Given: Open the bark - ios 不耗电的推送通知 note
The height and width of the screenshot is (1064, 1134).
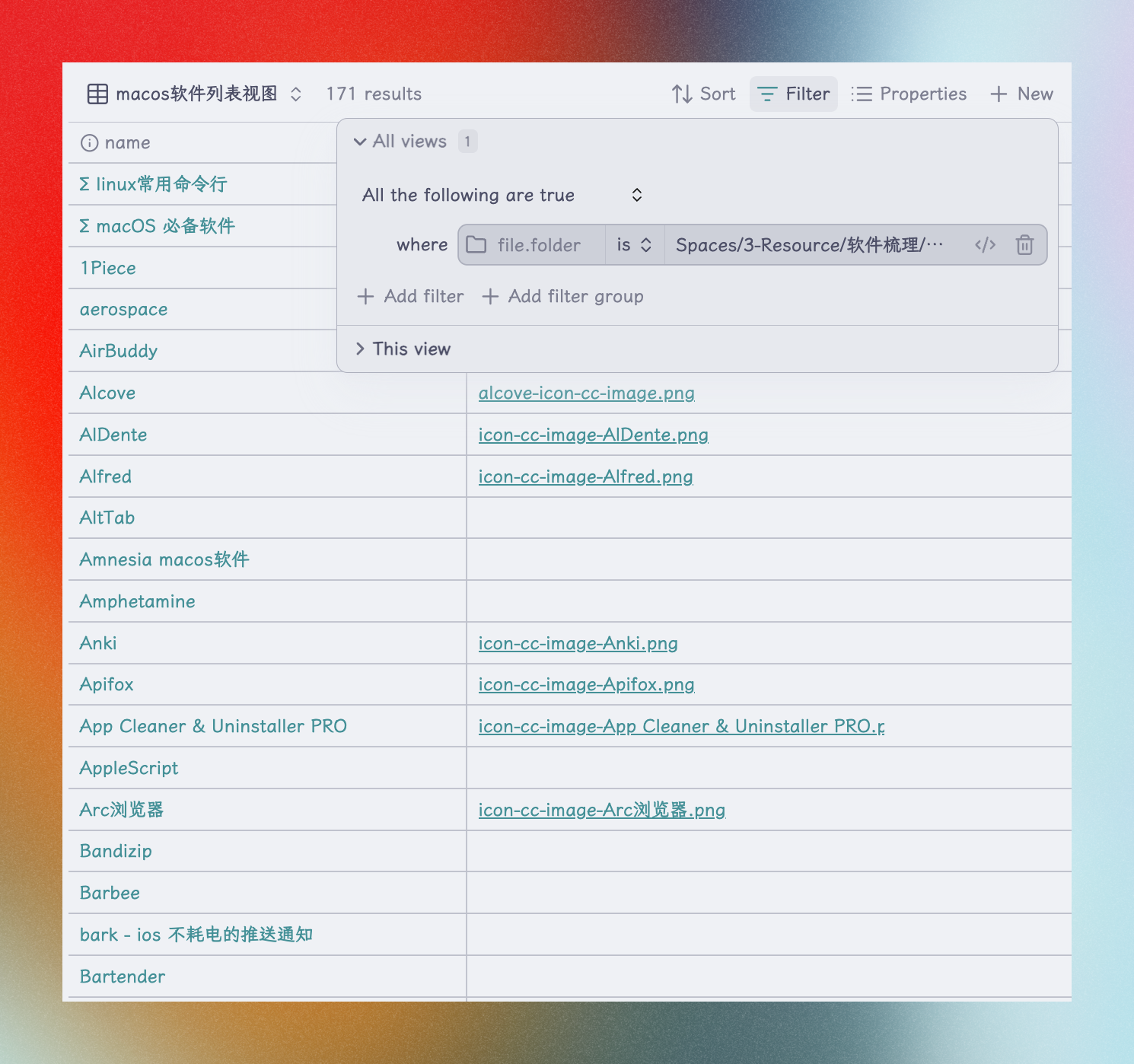Looking at the screenshot, I should [x=196, y=935].
